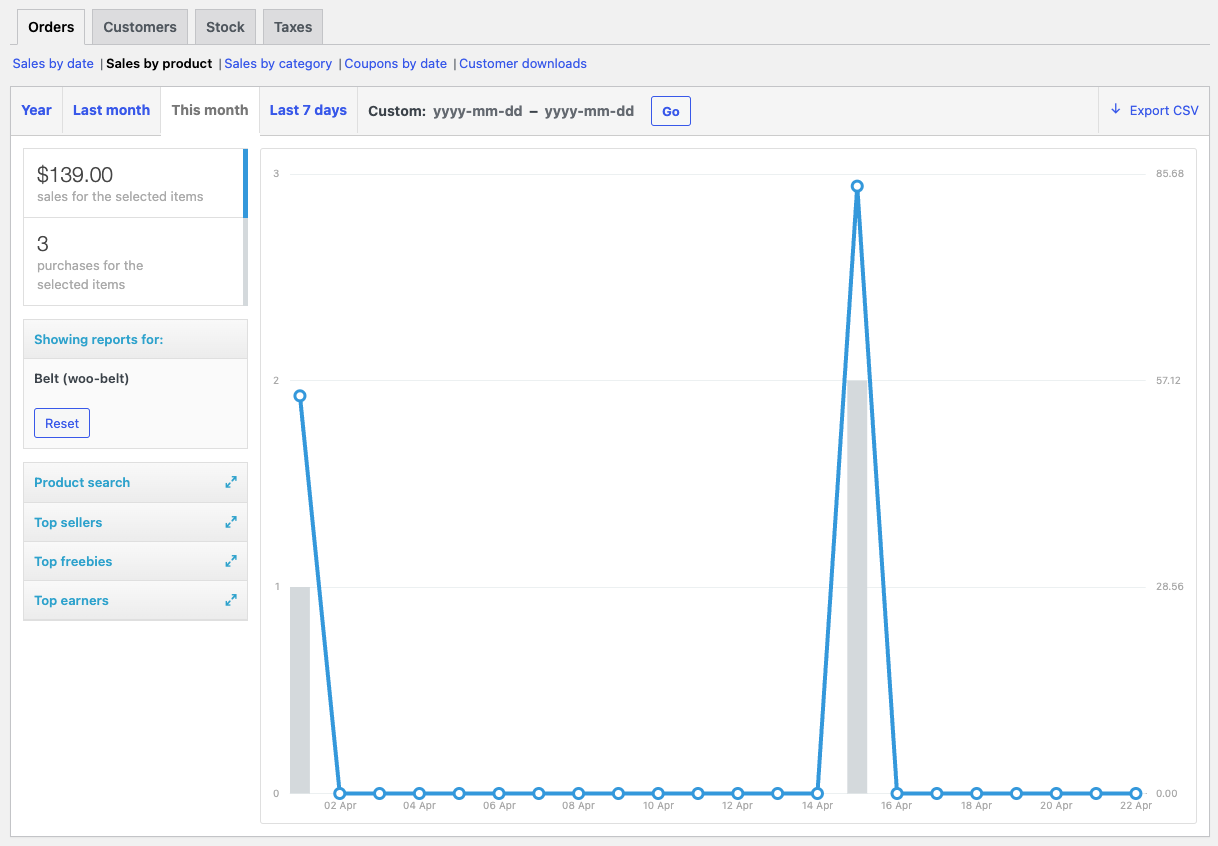Screen dimensions: 1218x846
Task: View Coupons by date report
Action: (395, 63)
